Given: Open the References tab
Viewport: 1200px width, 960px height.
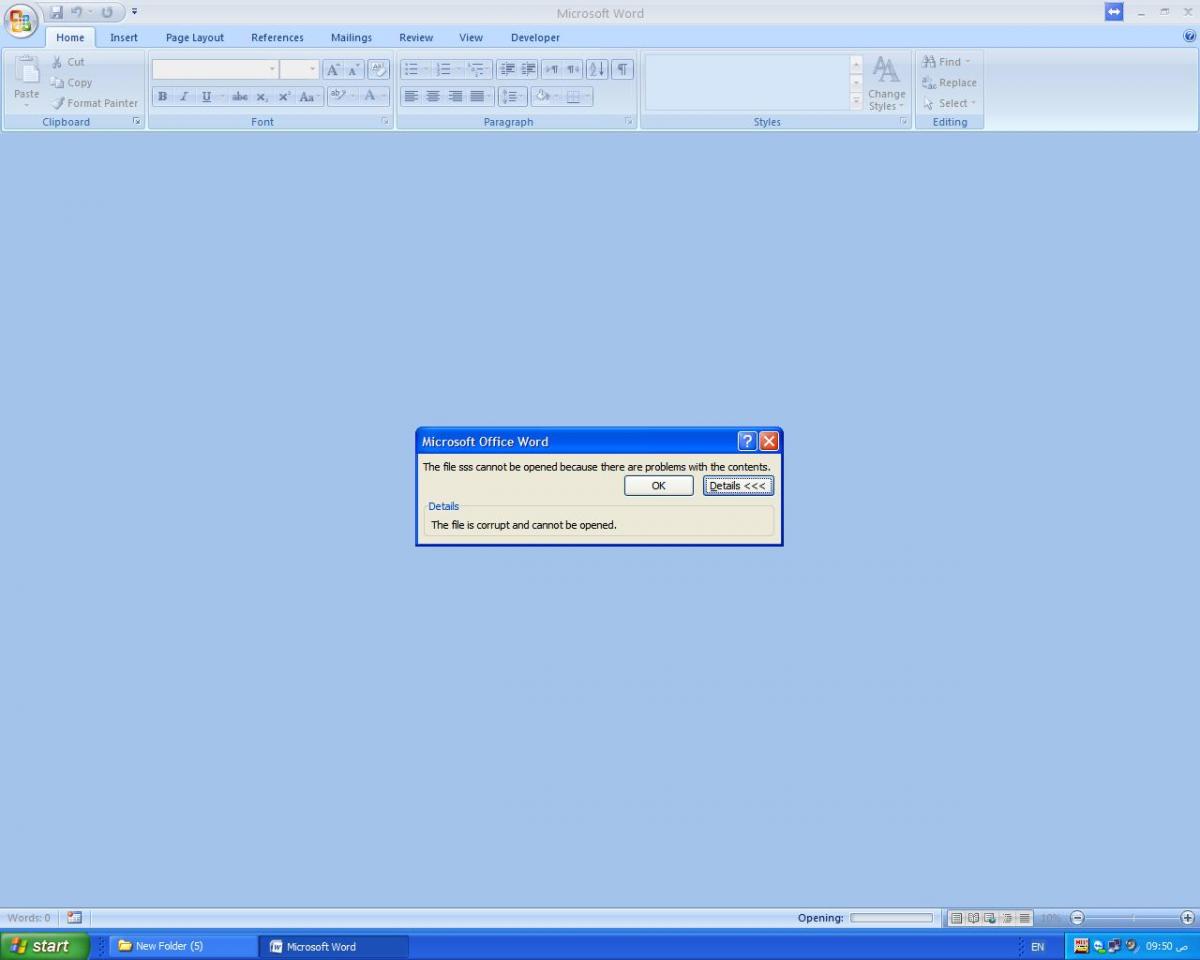Looking at the screenshot, I should tap(277, 37).
